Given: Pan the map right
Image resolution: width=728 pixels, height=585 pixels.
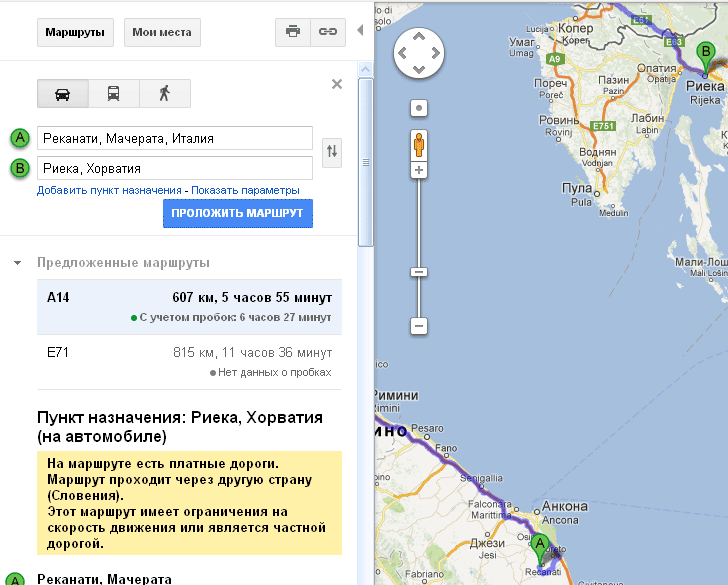Looking at the screenshot, I should click(436, 53).
